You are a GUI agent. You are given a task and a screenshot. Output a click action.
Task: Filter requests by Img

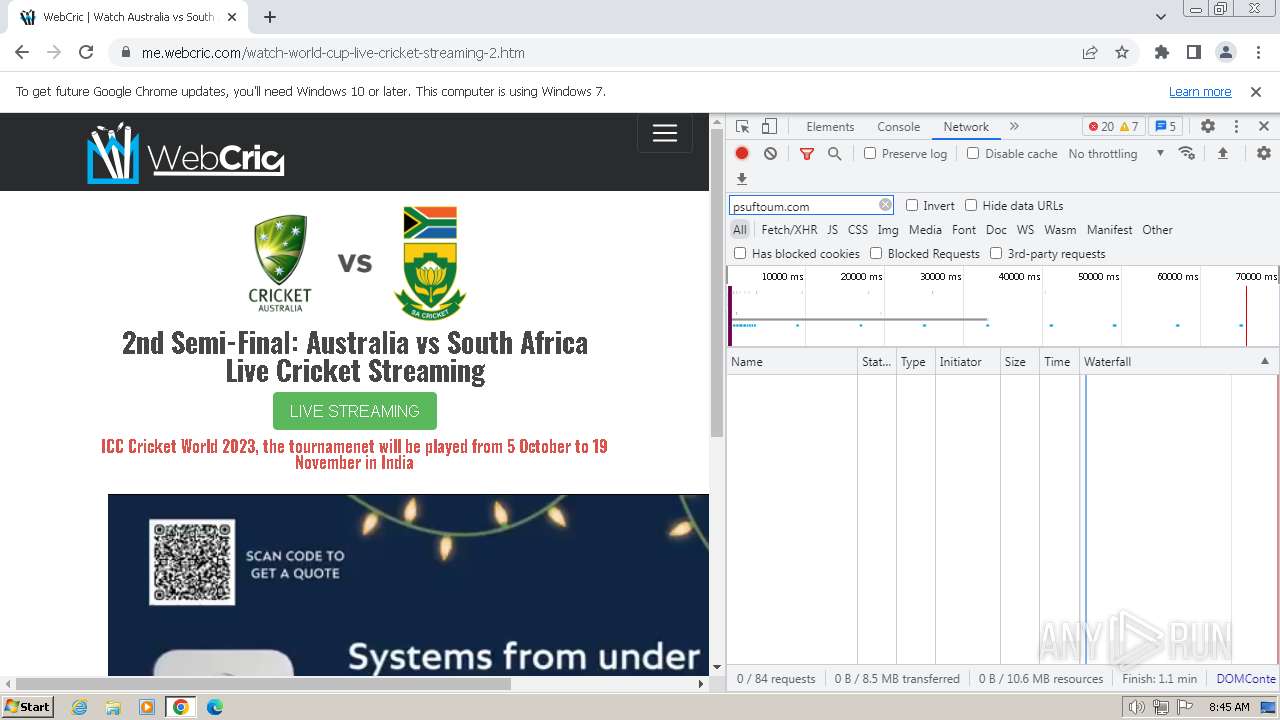pos(888,230)
